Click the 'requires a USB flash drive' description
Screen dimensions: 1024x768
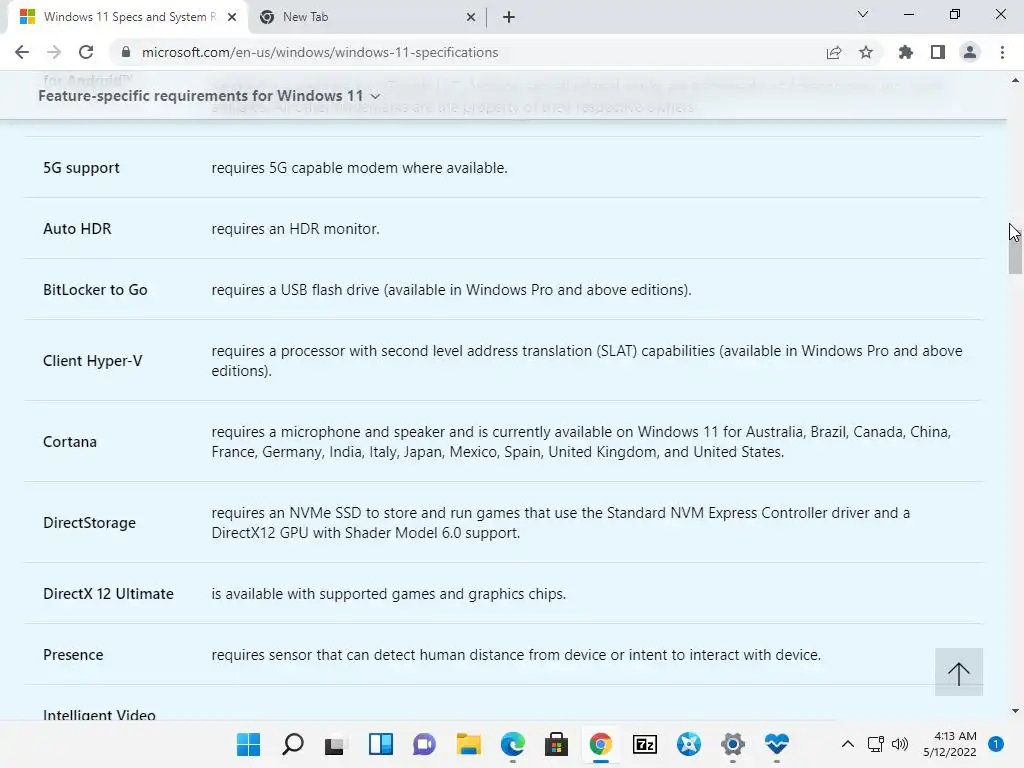click(451, 289)
